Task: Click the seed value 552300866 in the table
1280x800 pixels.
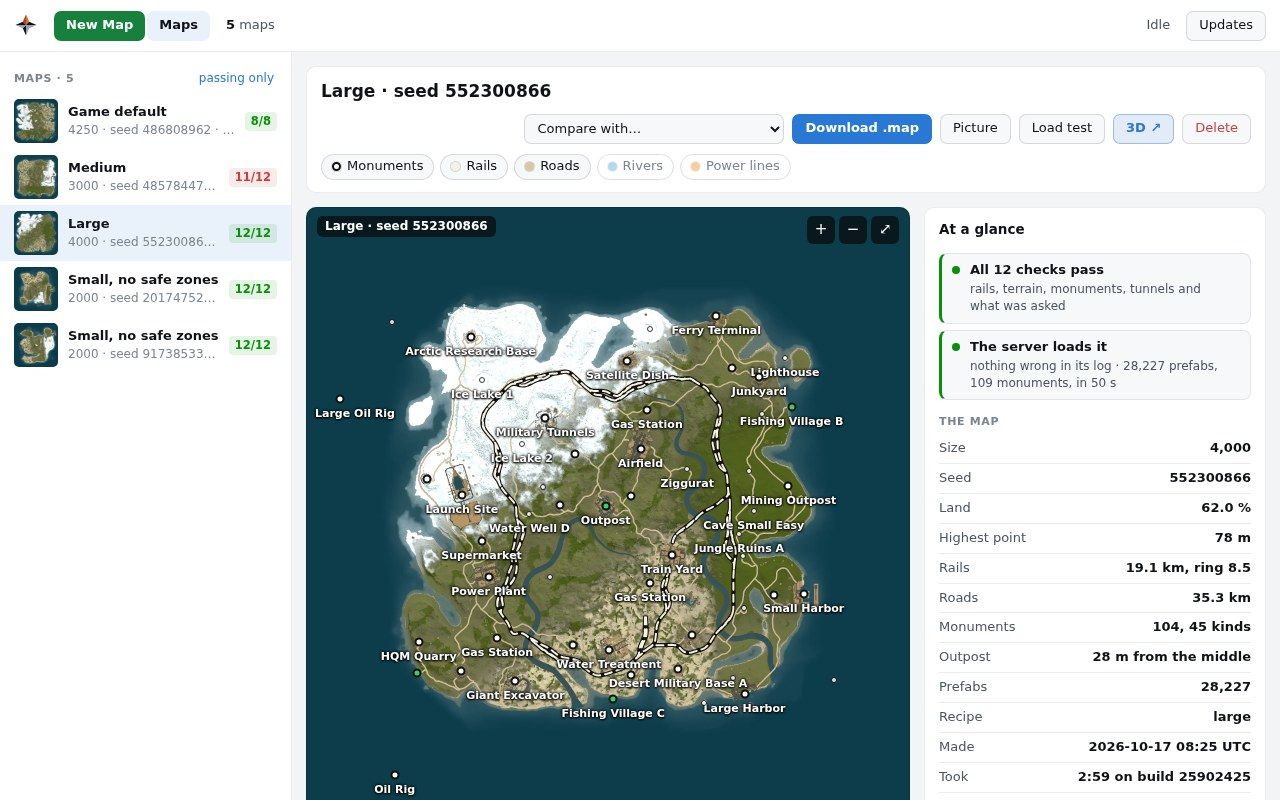Action: click(1210, 478)
